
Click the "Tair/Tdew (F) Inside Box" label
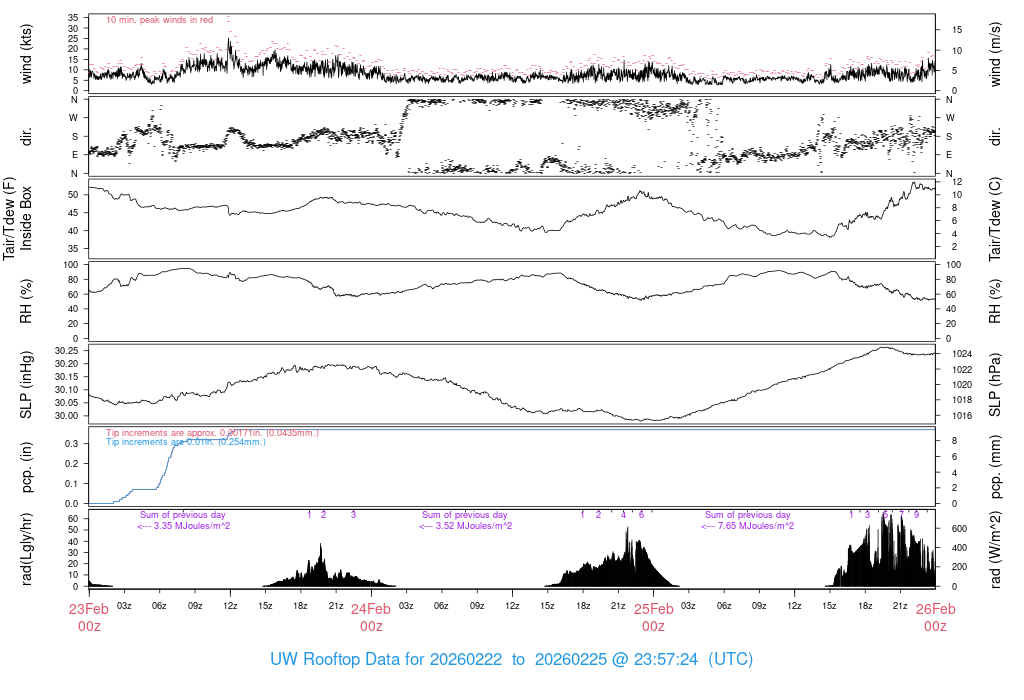tap(17, 218)
